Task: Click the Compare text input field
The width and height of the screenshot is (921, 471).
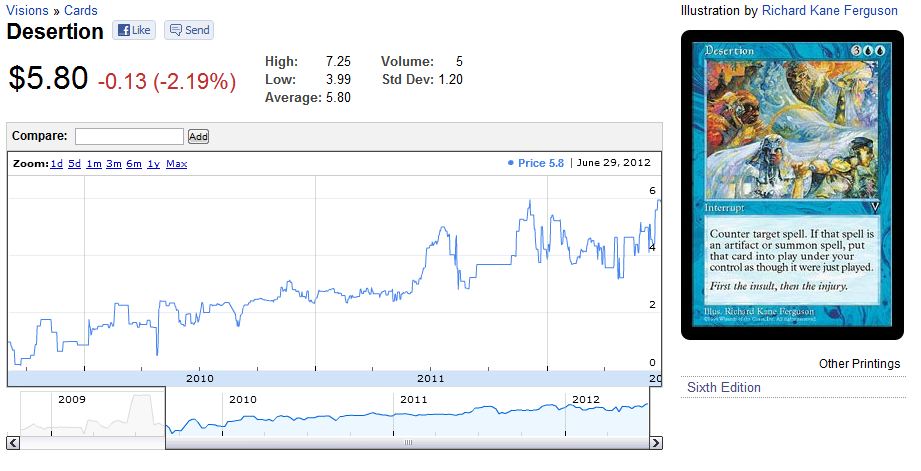Action: 129,136
